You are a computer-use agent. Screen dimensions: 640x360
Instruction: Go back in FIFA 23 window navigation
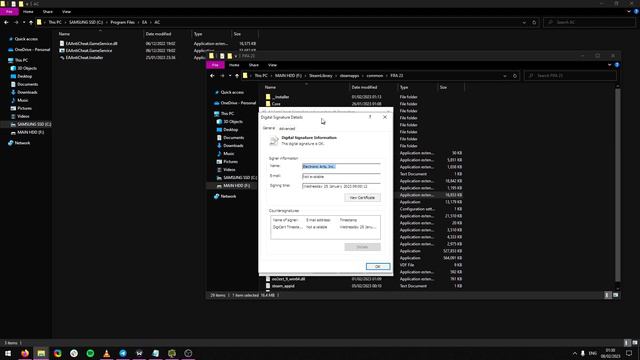[212, 76]
